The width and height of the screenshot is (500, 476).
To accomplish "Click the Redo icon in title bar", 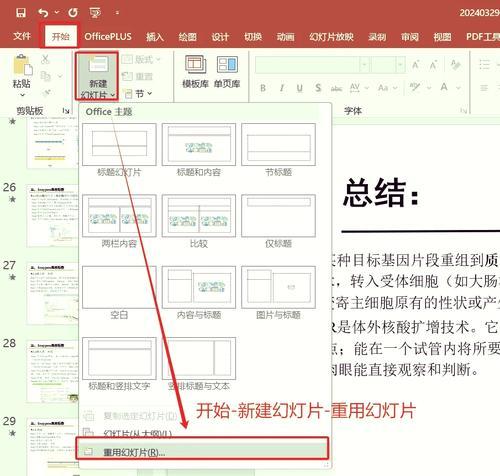I will click(73, 13).
